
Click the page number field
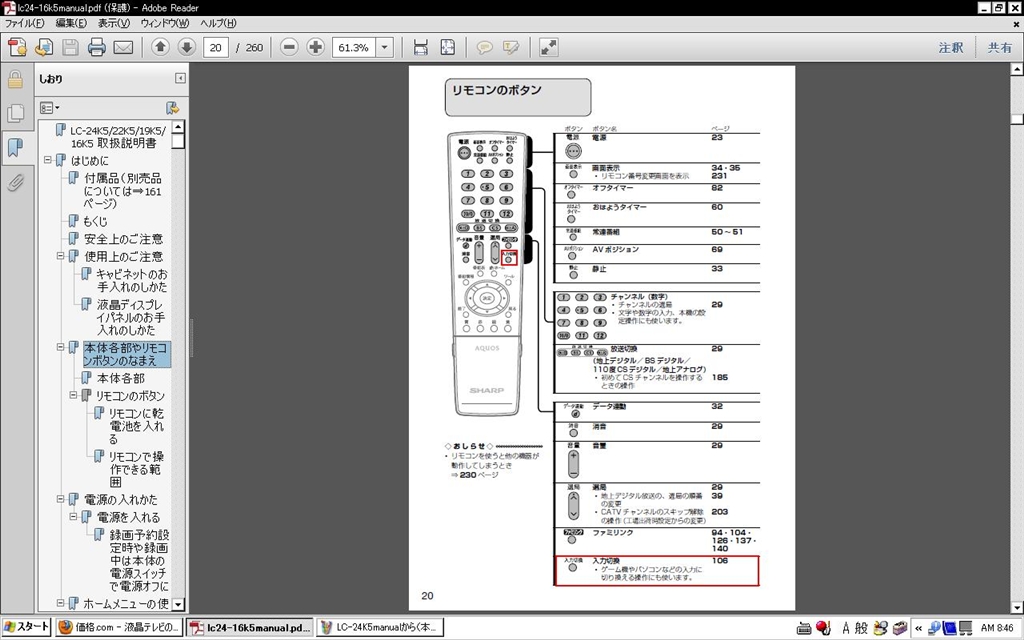216,48
